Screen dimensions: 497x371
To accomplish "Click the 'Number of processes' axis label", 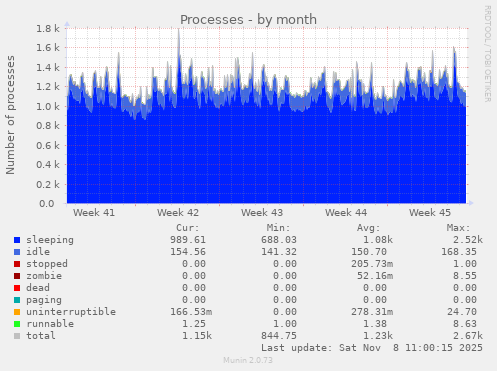I will click(x=10, y=115).
